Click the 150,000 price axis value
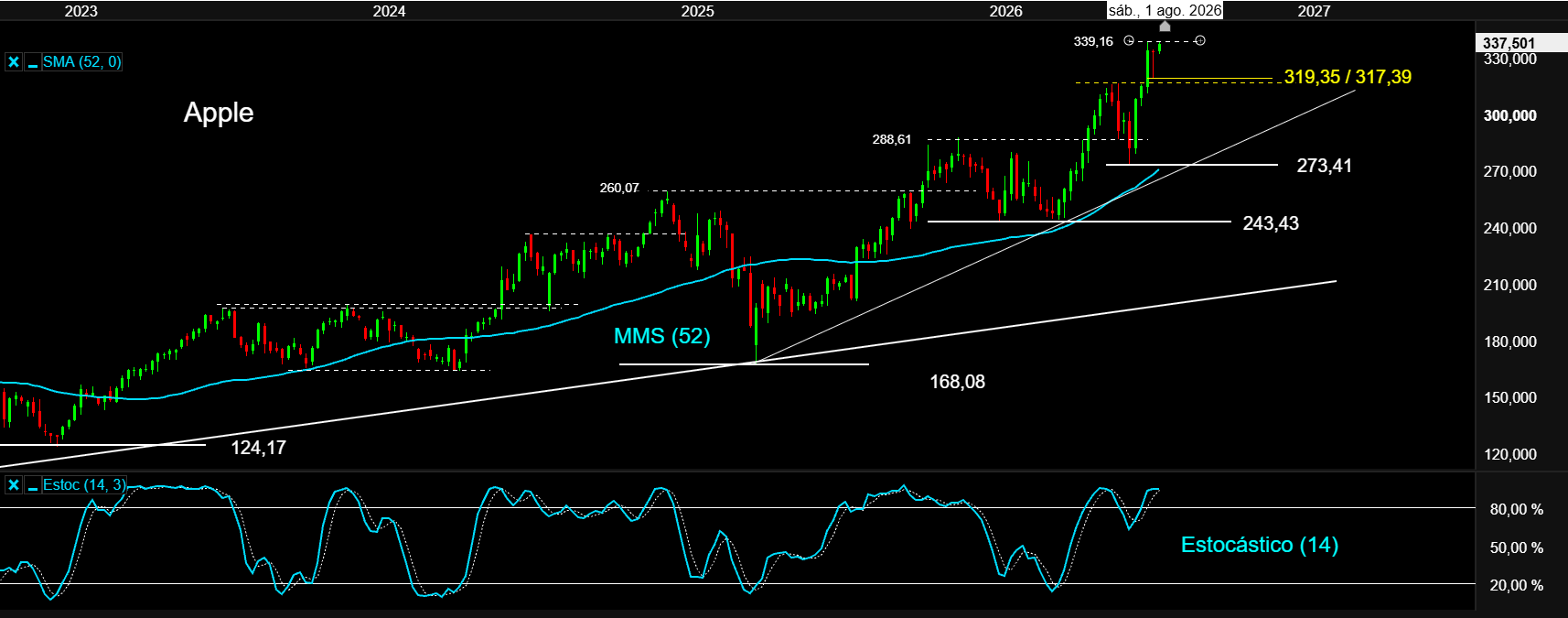Viewport: 1568px width, 618px height. click(x=1509, y=398)
